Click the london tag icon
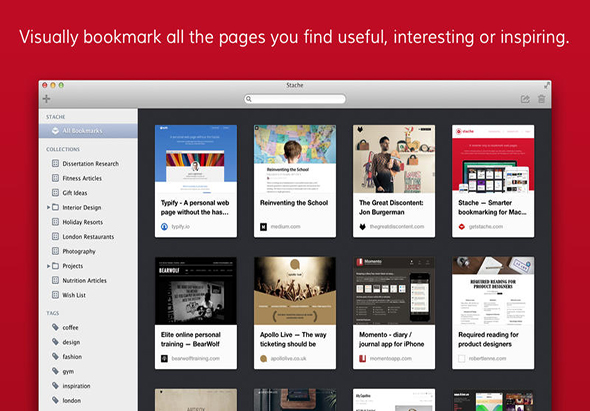Viewport: 590px width, 411px height. pos(55,400)
